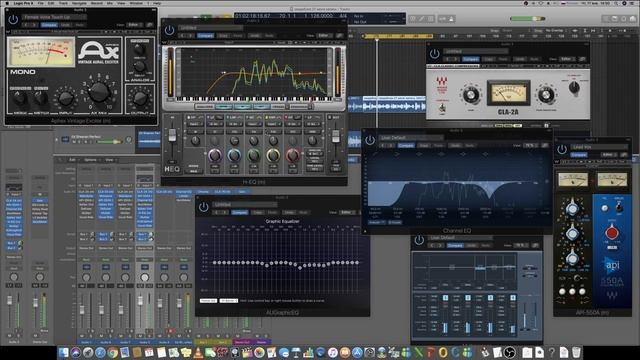The width and height of the screenshot is (640, 360).
Task: Click the green band knob in H-EQ
Action: coord(253,156)
